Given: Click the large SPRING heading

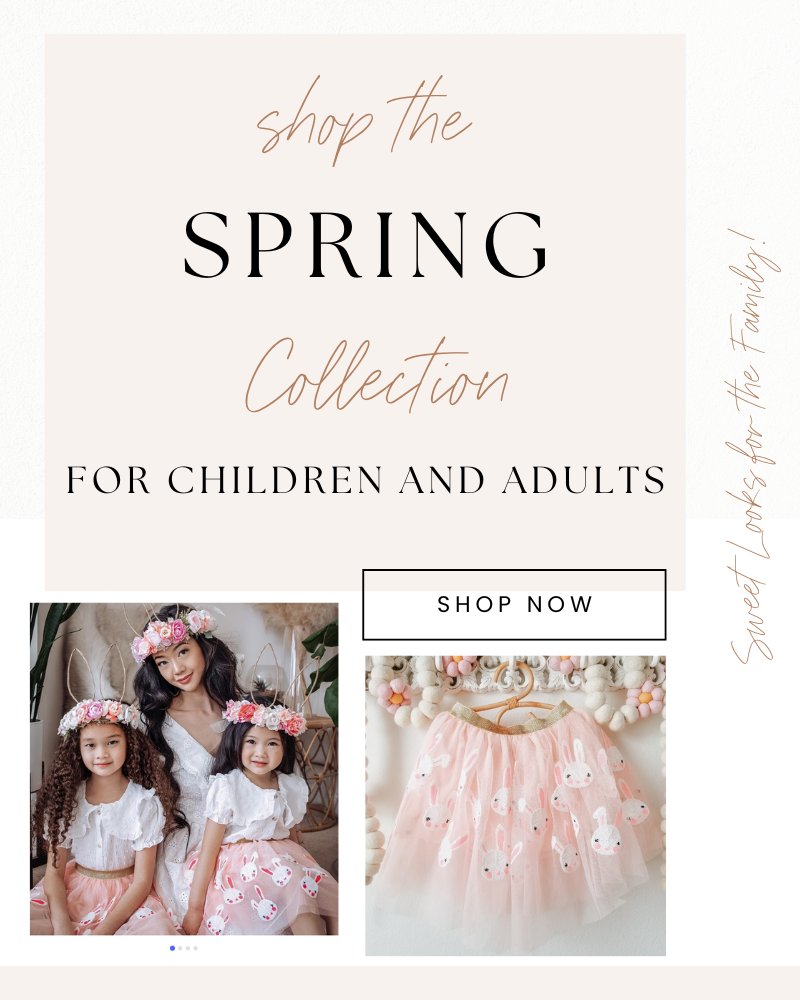Looking at the screenshot, I should (366, 245).
